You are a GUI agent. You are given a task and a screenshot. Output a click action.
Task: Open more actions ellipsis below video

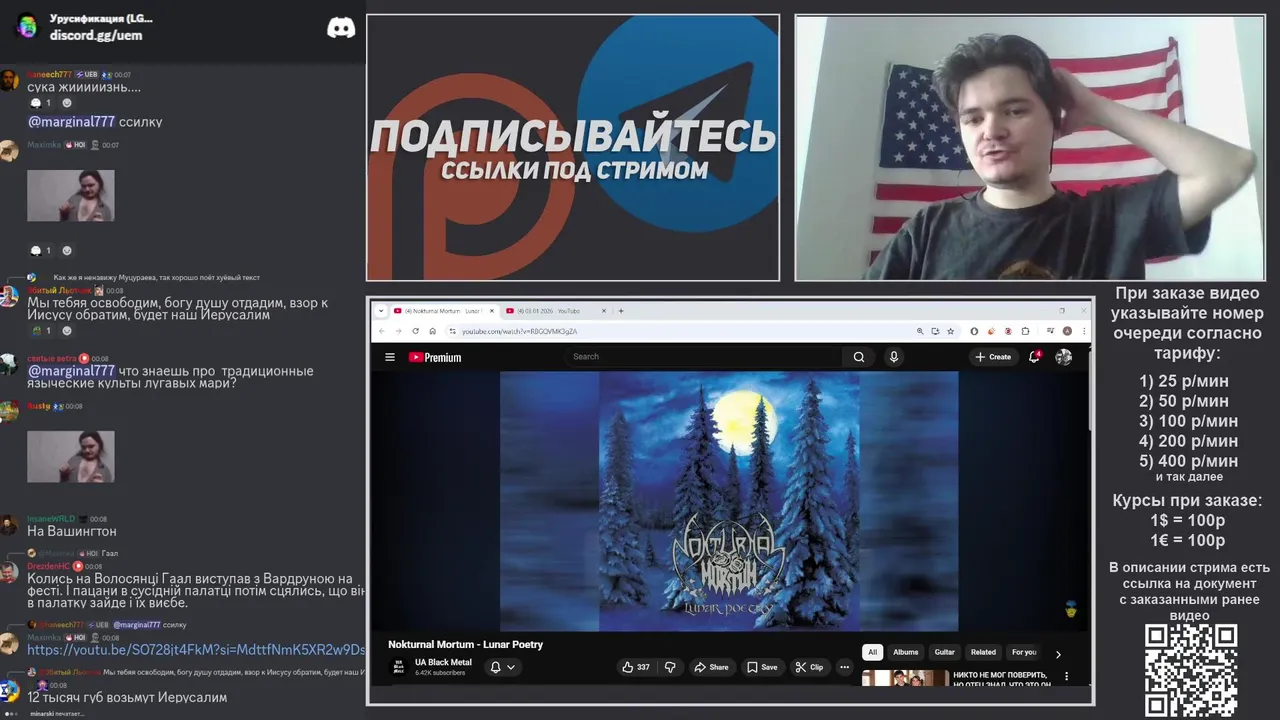coord(844,667)
